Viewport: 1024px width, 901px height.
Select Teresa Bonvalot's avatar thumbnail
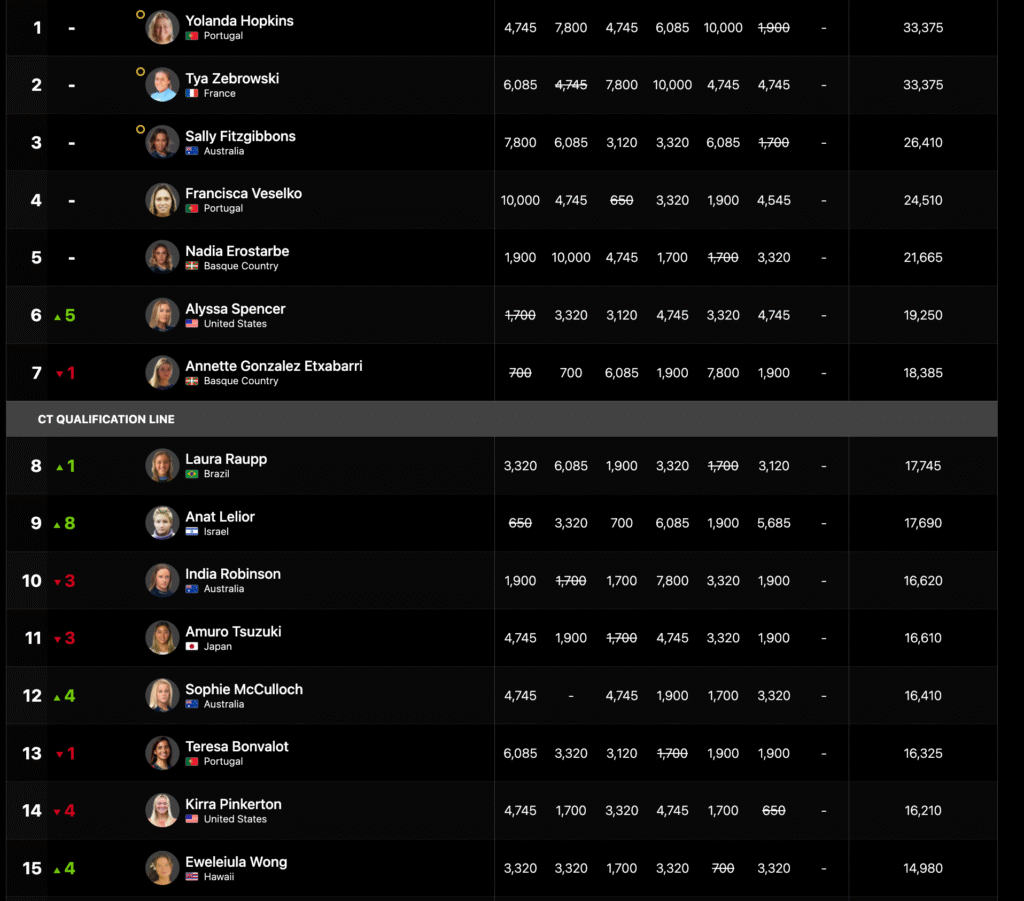tap(162, 753)
